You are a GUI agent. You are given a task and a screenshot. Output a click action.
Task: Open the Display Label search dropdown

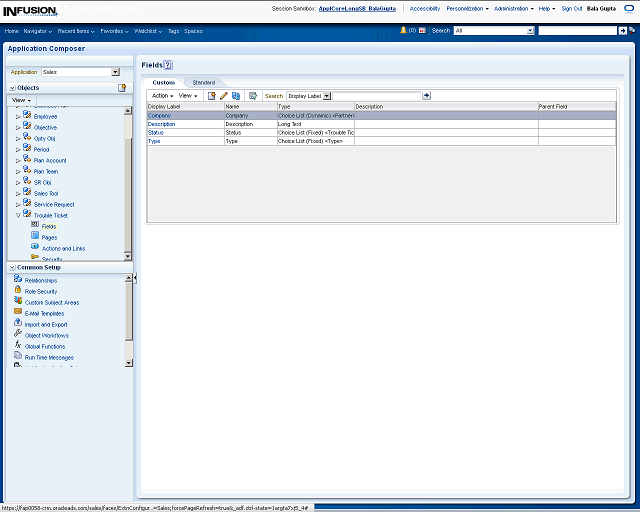click(326, 96)
